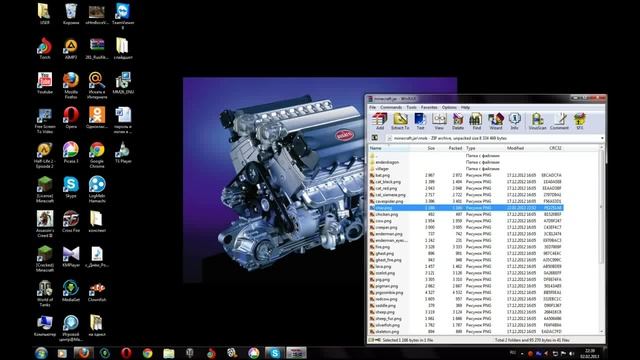Click the up-one-level icon beside address bar

pyautogui.click(x=375, y=138)
